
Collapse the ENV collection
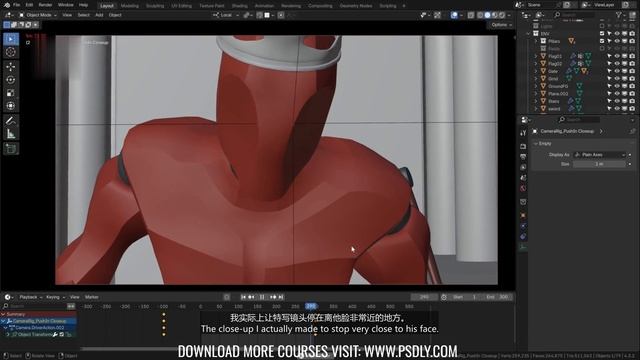[529, 33]
